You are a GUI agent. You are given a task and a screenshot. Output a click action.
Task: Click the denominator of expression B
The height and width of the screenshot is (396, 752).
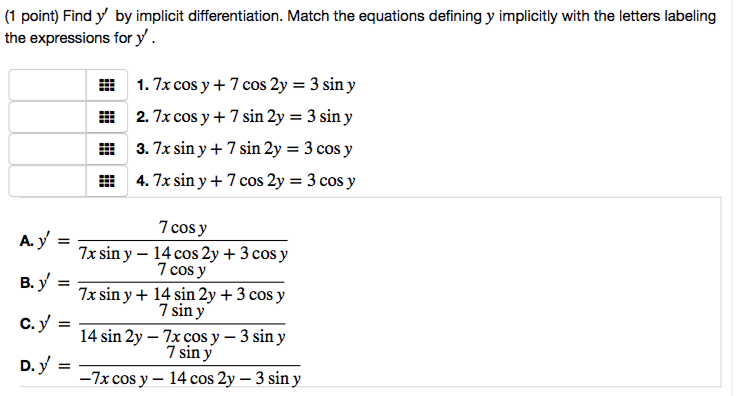point(182,294)
